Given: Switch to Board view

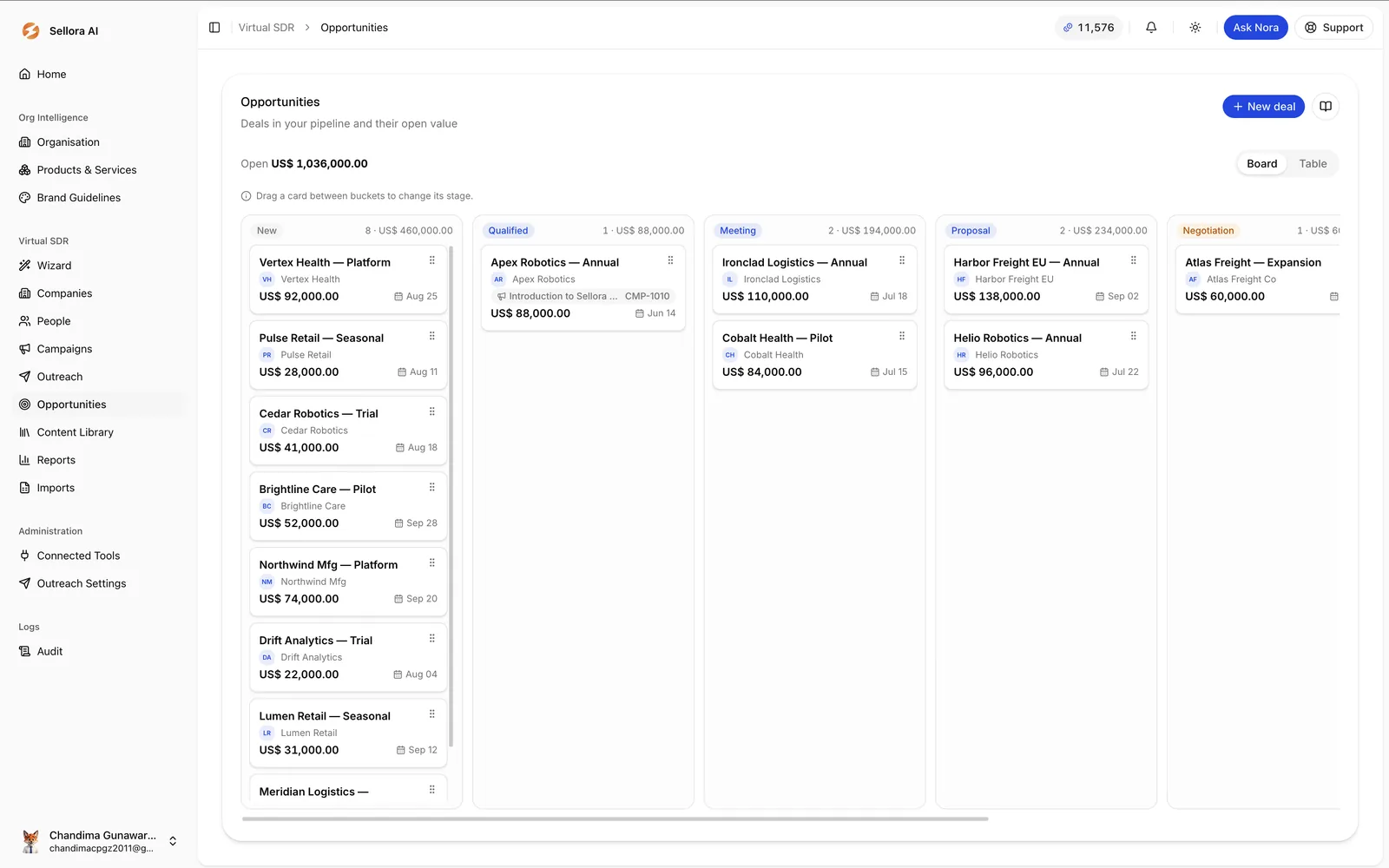Looking at the screenshot, I should pyautogui.click(x=1261, y=164).
